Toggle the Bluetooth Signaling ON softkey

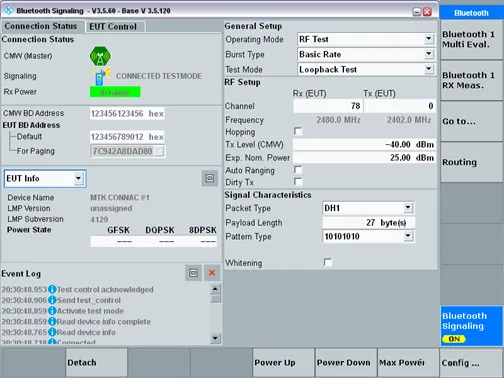(471, 326)
